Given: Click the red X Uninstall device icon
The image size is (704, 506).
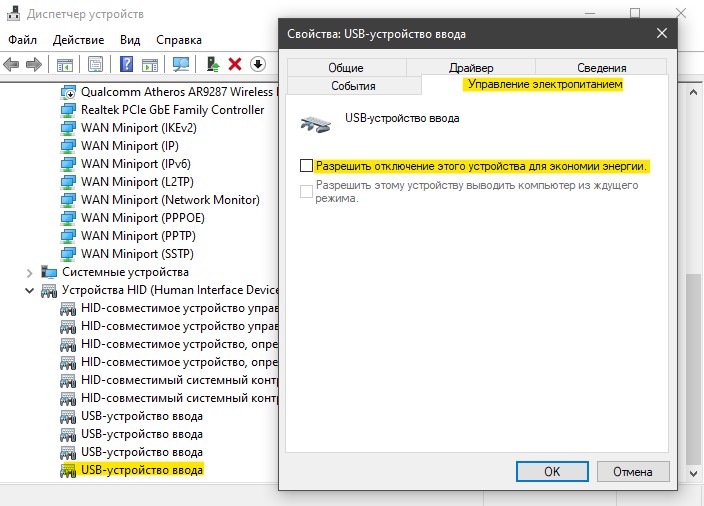Looking at the screenshot, I should click(235, 64).
